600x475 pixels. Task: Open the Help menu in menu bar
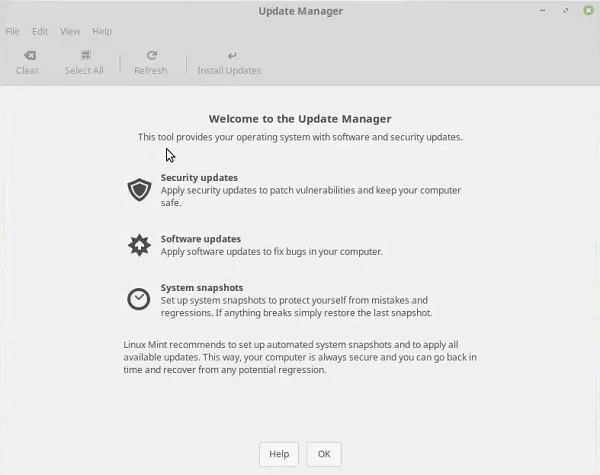click(x=102, y=31)
